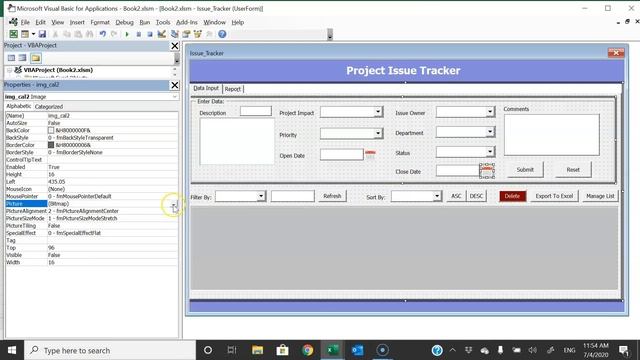Viewport: 640px width, 360px height.
Task: Switch to the Data Input tab
Action: (206, 88)
